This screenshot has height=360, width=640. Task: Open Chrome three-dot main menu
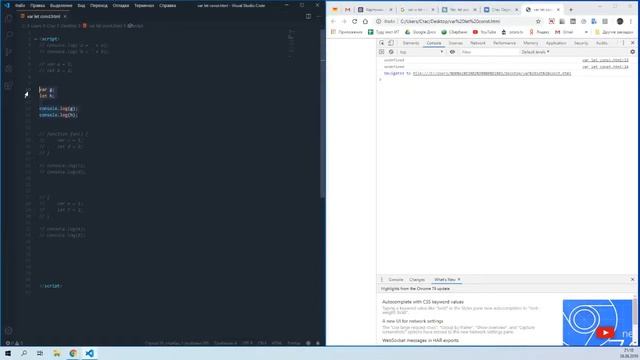tap(631, 21)
